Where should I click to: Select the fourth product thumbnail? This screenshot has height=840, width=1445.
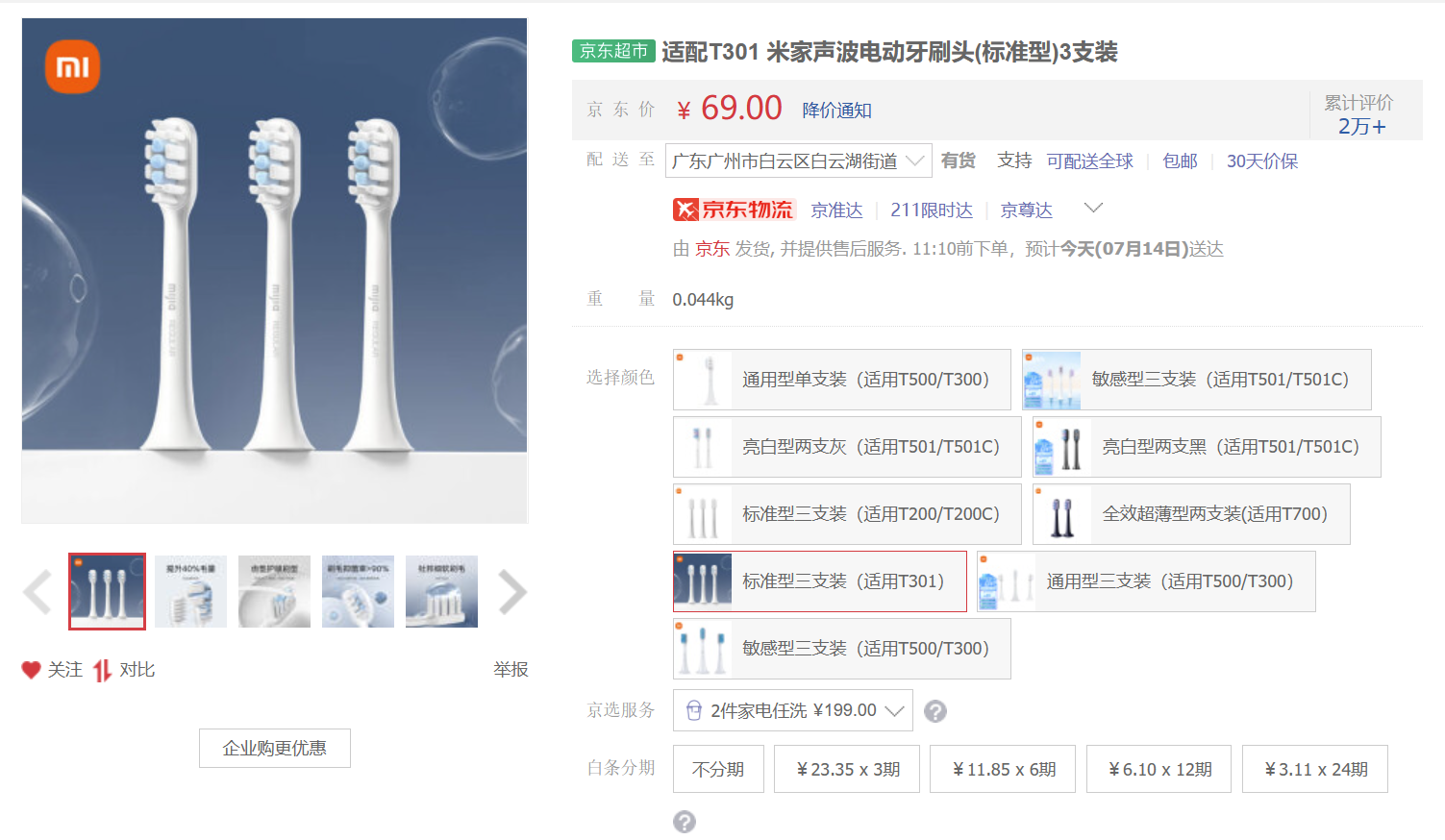[x=358, y=591]
